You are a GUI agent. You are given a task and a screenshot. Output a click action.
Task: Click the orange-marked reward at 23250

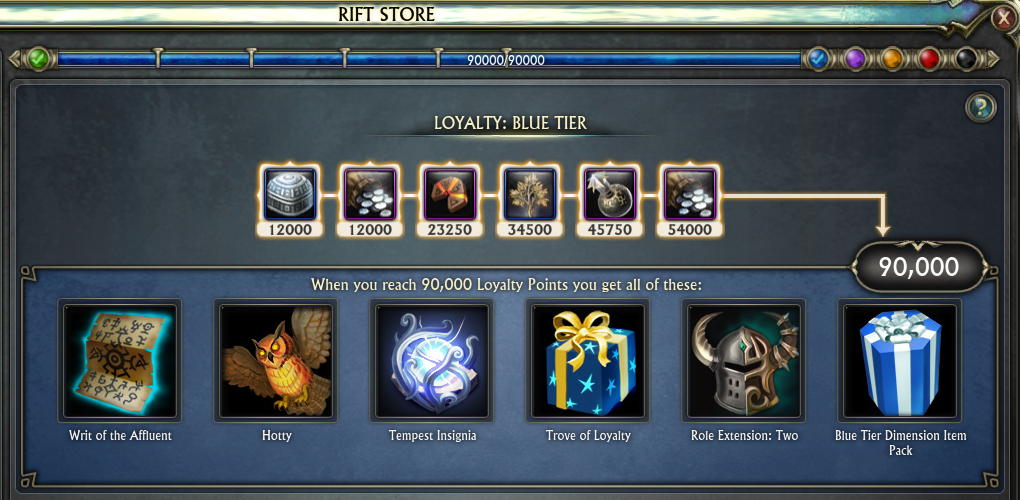point(450,193)
